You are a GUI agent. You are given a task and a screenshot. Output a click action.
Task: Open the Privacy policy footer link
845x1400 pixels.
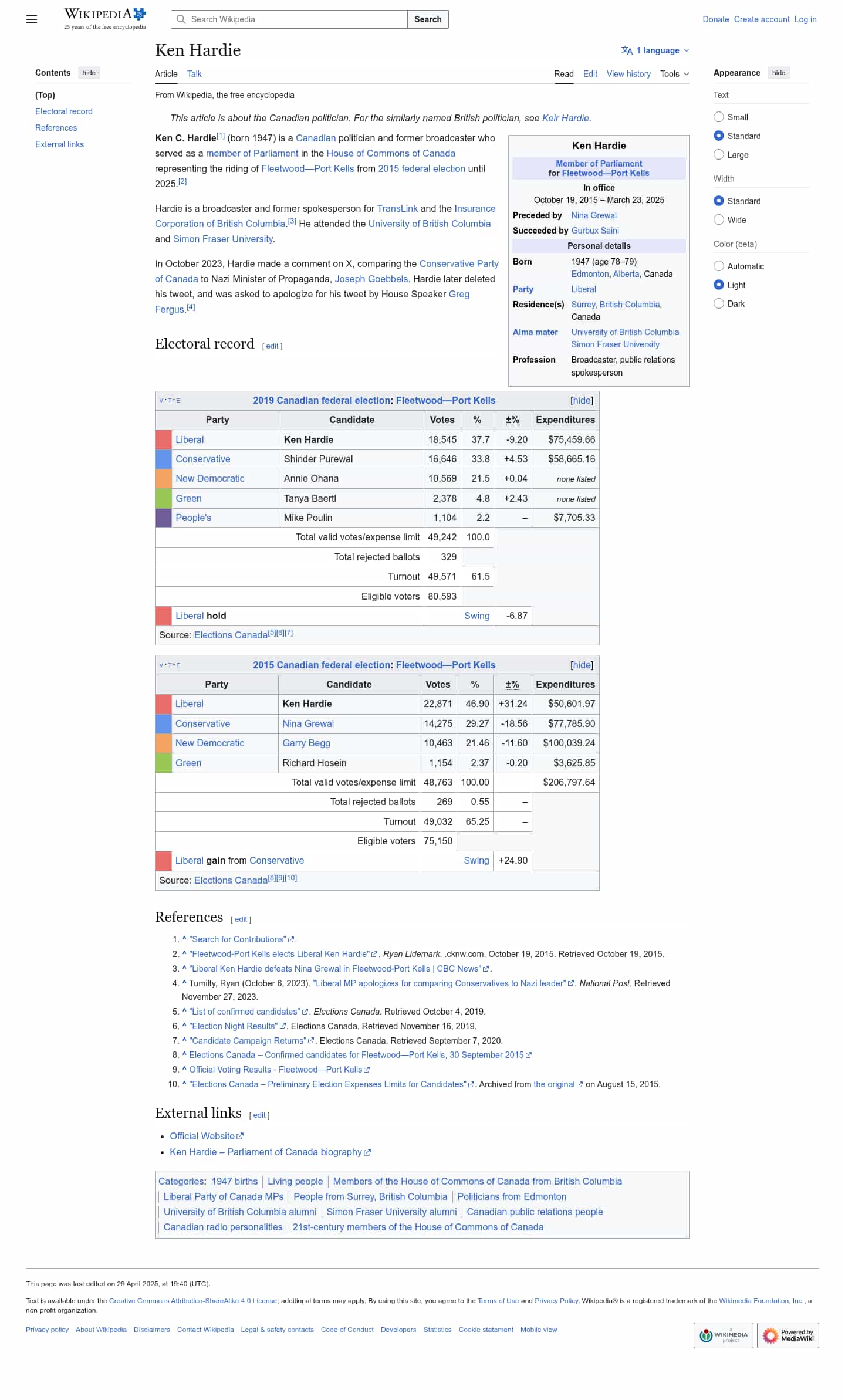coord(47,1330)
